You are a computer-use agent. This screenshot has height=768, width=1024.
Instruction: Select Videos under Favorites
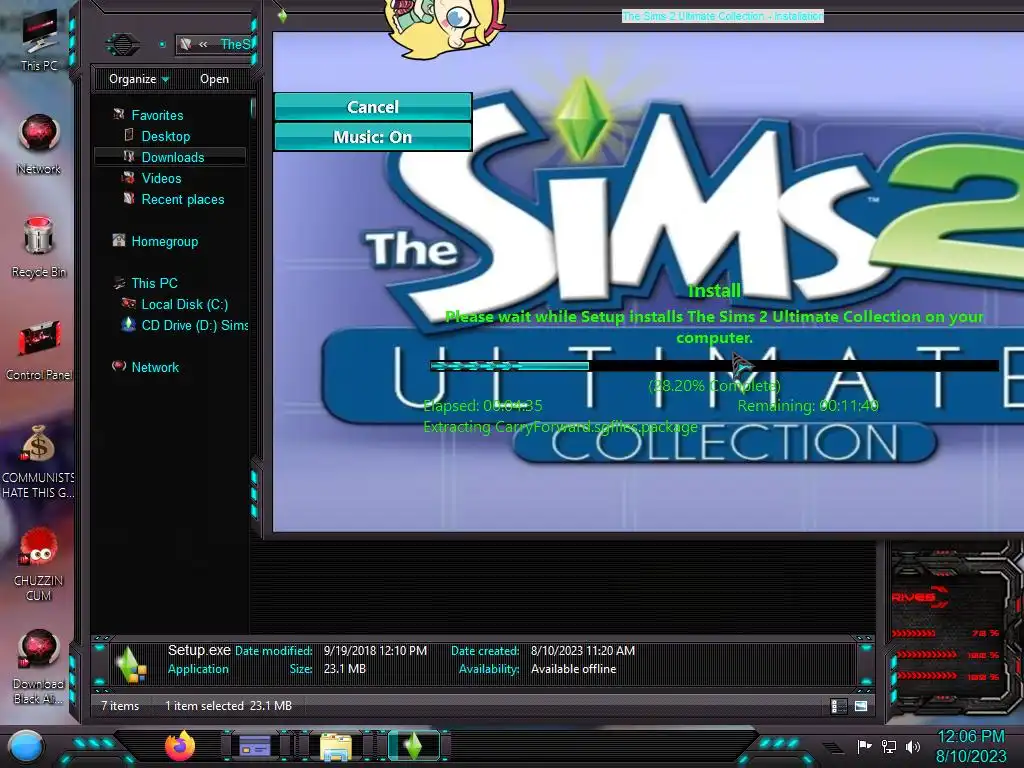click(161, 178)
